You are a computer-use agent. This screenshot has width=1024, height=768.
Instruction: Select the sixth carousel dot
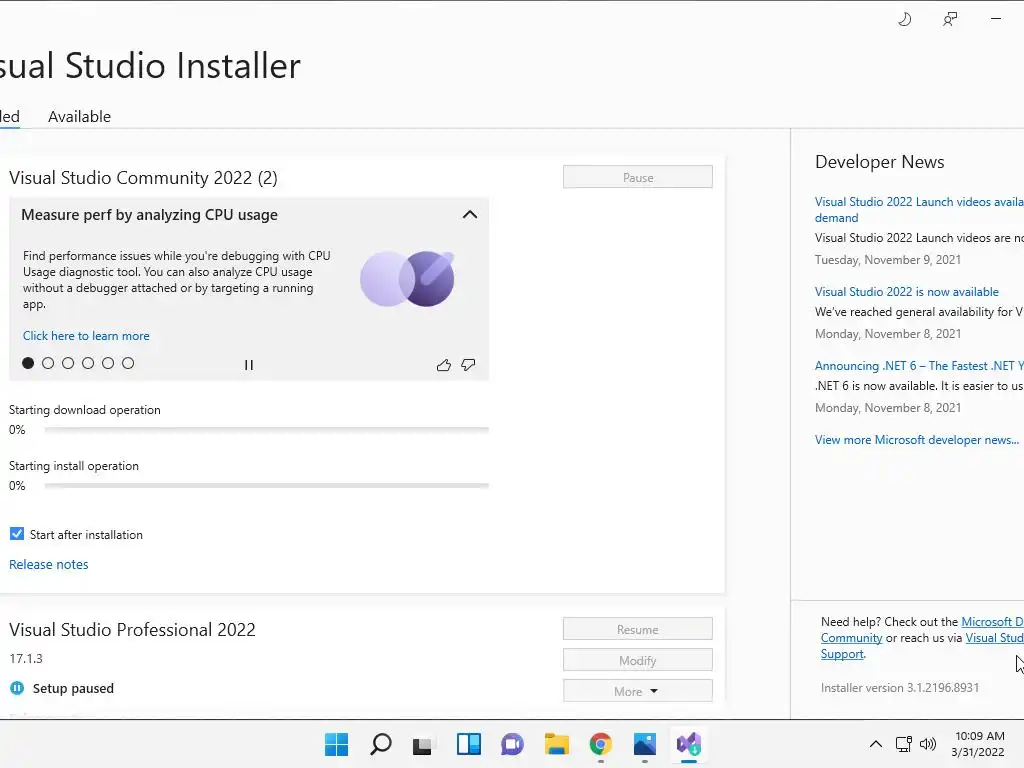pos(128,363)
